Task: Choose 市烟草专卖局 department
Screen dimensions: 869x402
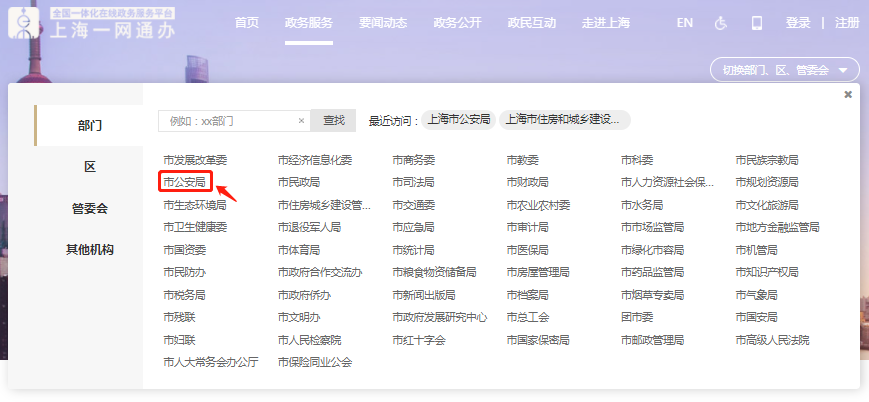Action: click(x=652, y=295)
